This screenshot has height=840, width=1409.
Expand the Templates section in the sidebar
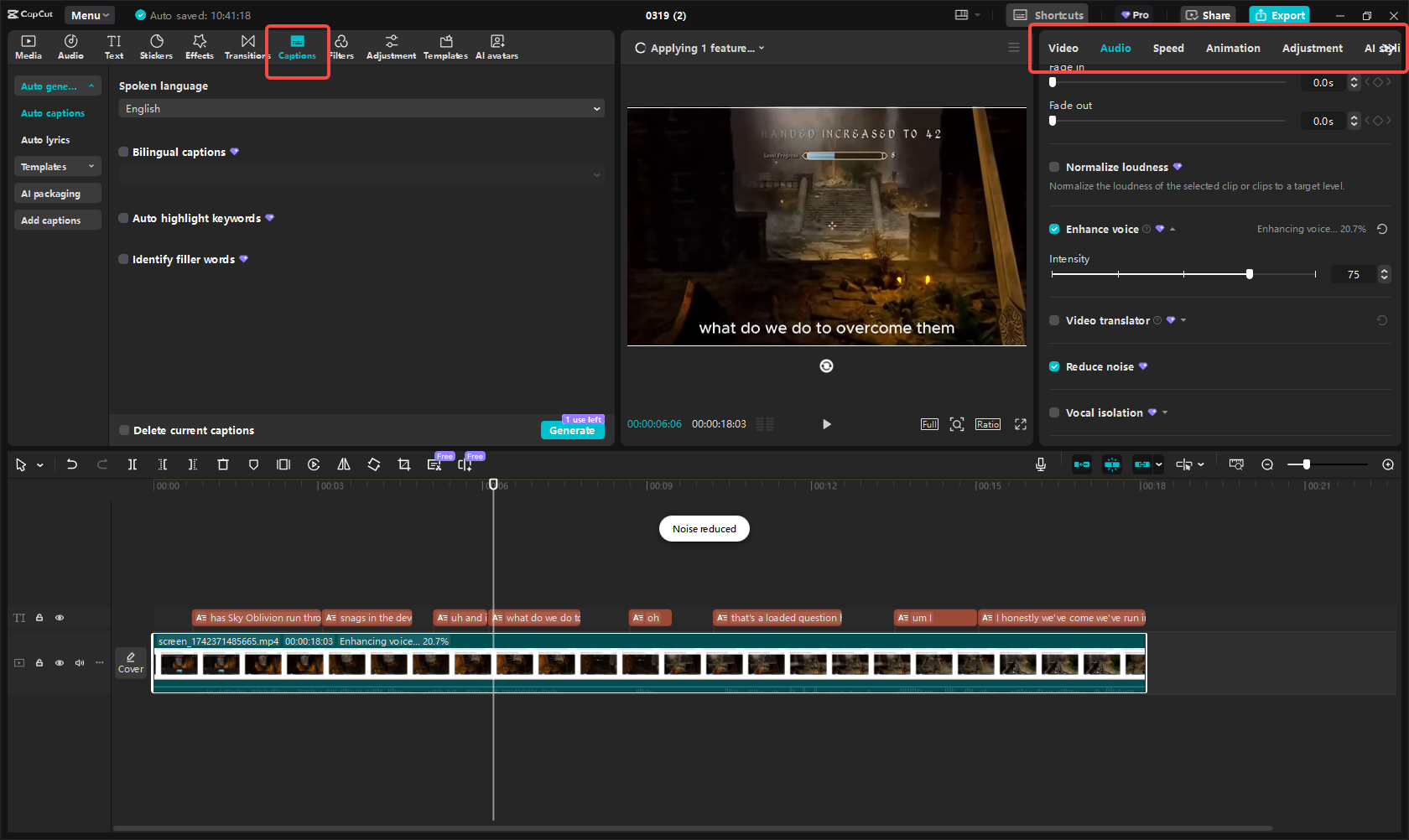(57, 167)
